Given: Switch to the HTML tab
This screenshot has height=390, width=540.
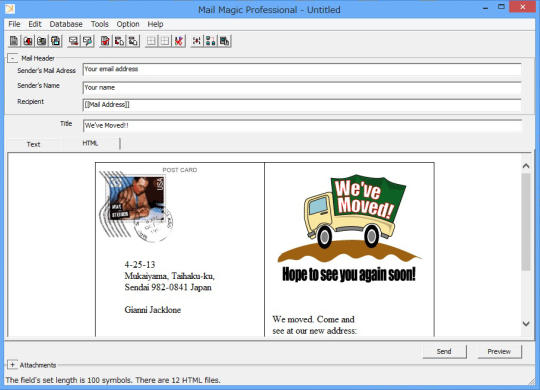Looking at the screenshot, I should click(91, 143).
